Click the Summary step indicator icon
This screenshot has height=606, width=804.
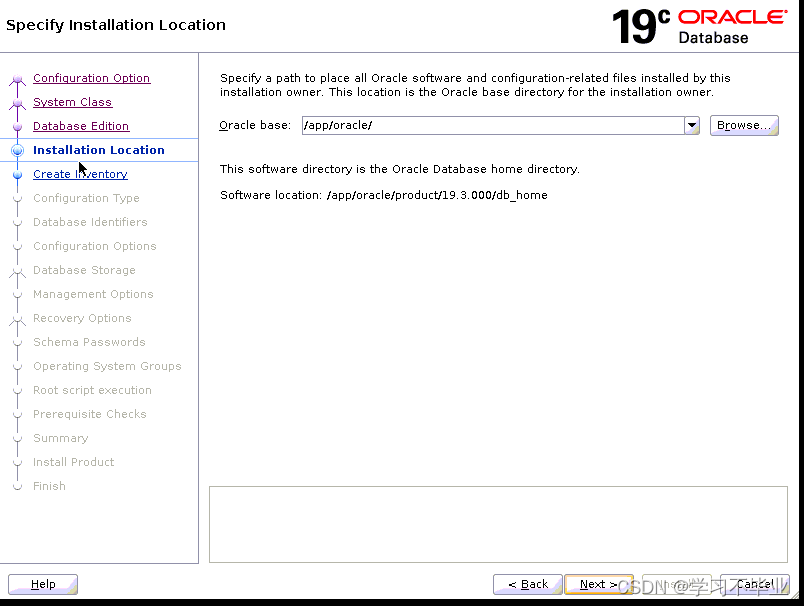click(17, 438)
